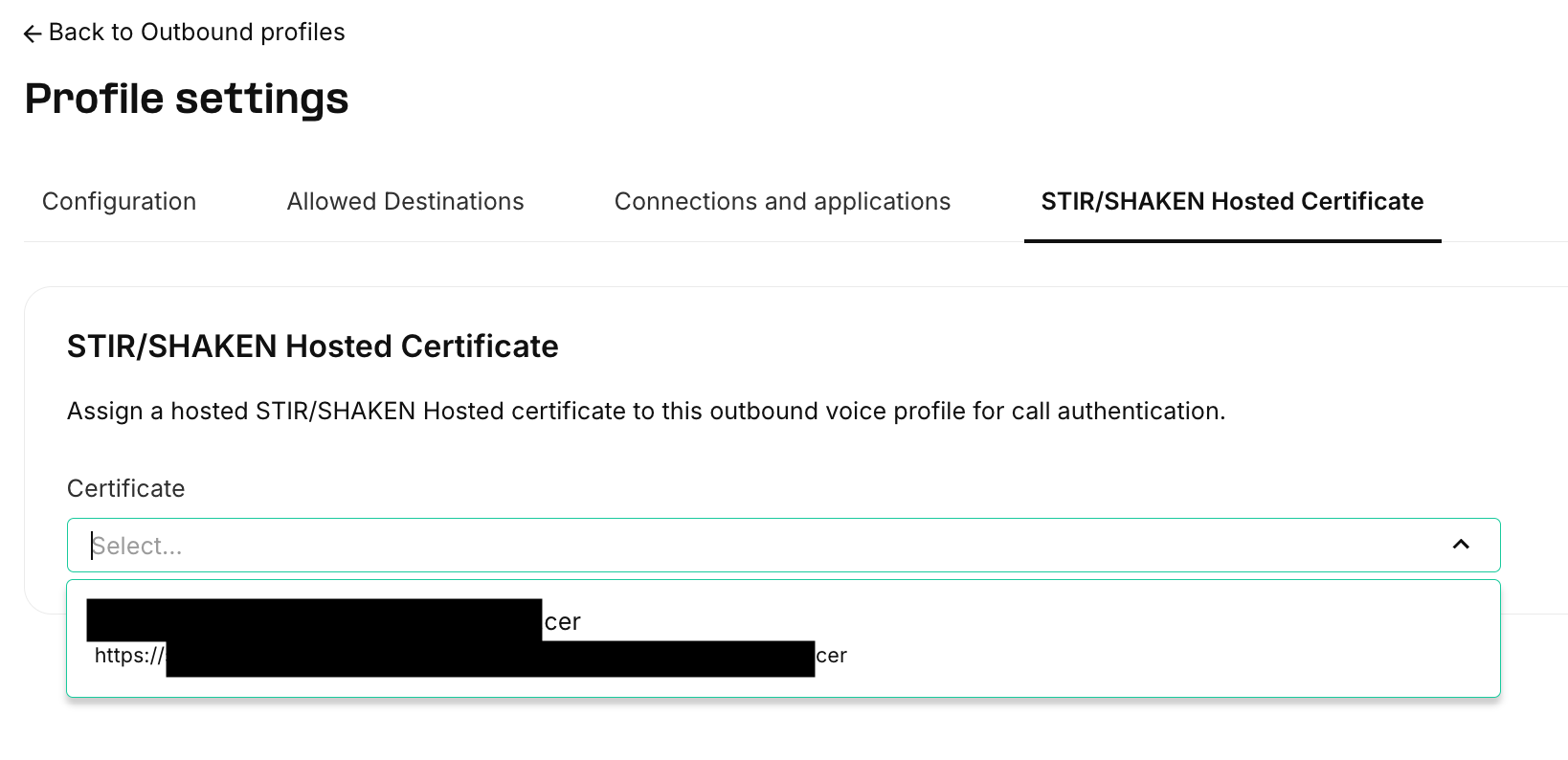Open the Configuration tab
The width and height of the screenshot is (1568, 760).
tap(120, 201)
